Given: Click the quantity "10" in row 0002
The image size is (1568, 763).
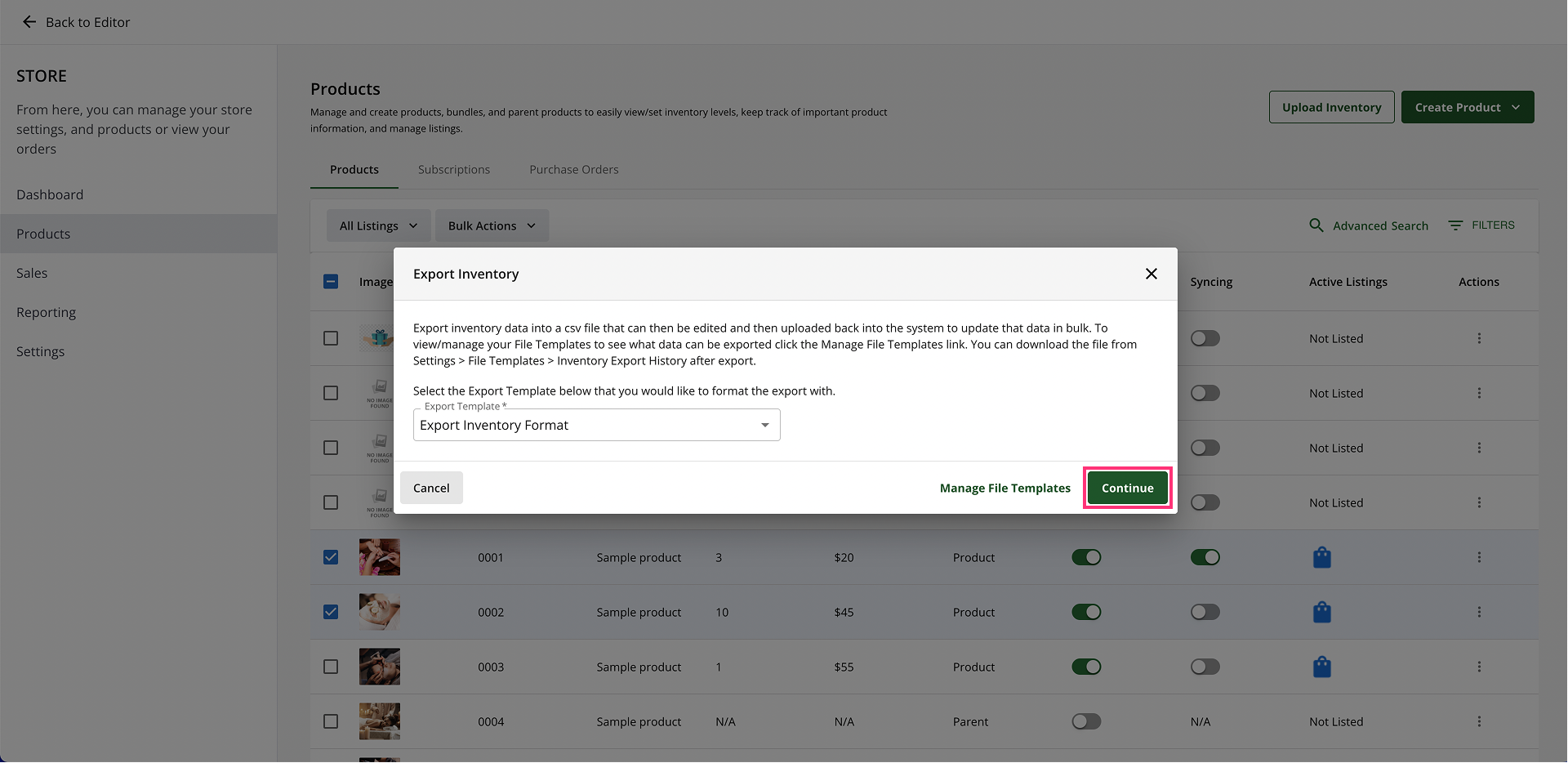Looking at the screenshot, I should click(x=722, y=612).
